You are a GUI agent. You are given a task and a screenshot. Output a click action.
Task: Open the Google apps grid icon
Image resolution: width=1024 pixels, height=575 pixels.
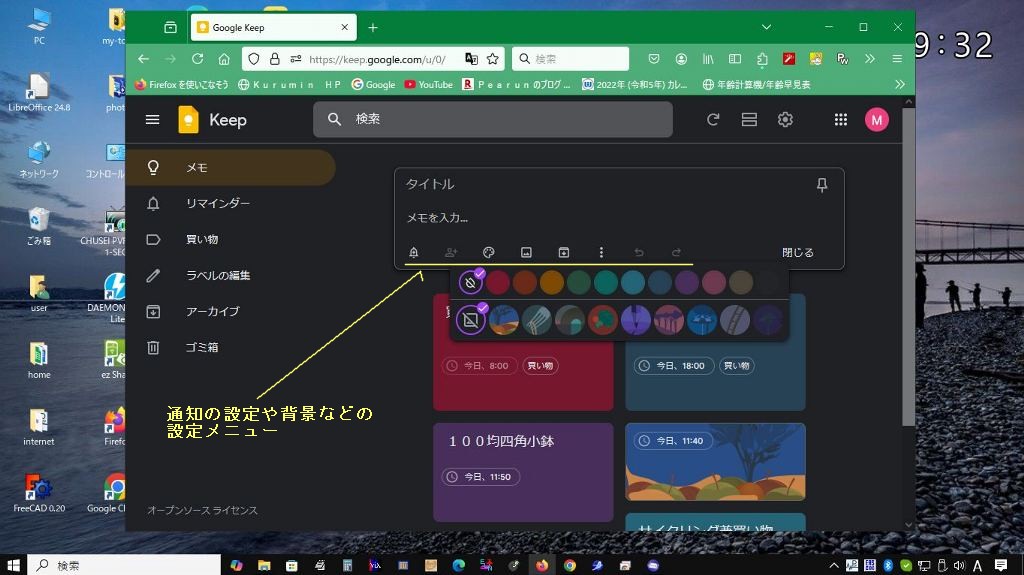[x=841, y=120]
